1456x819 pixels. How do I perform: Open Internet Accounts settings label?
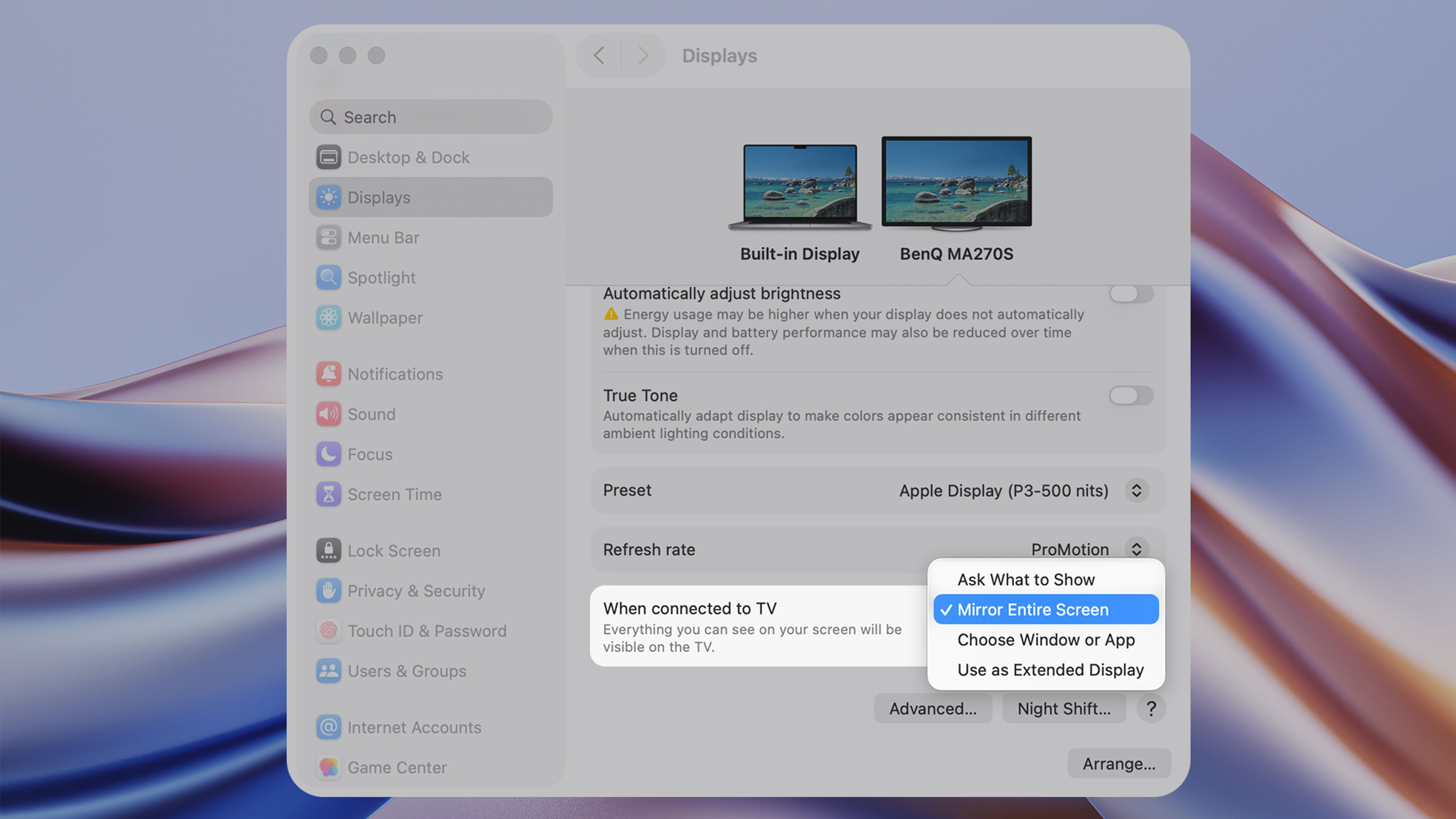coord(414,728)
